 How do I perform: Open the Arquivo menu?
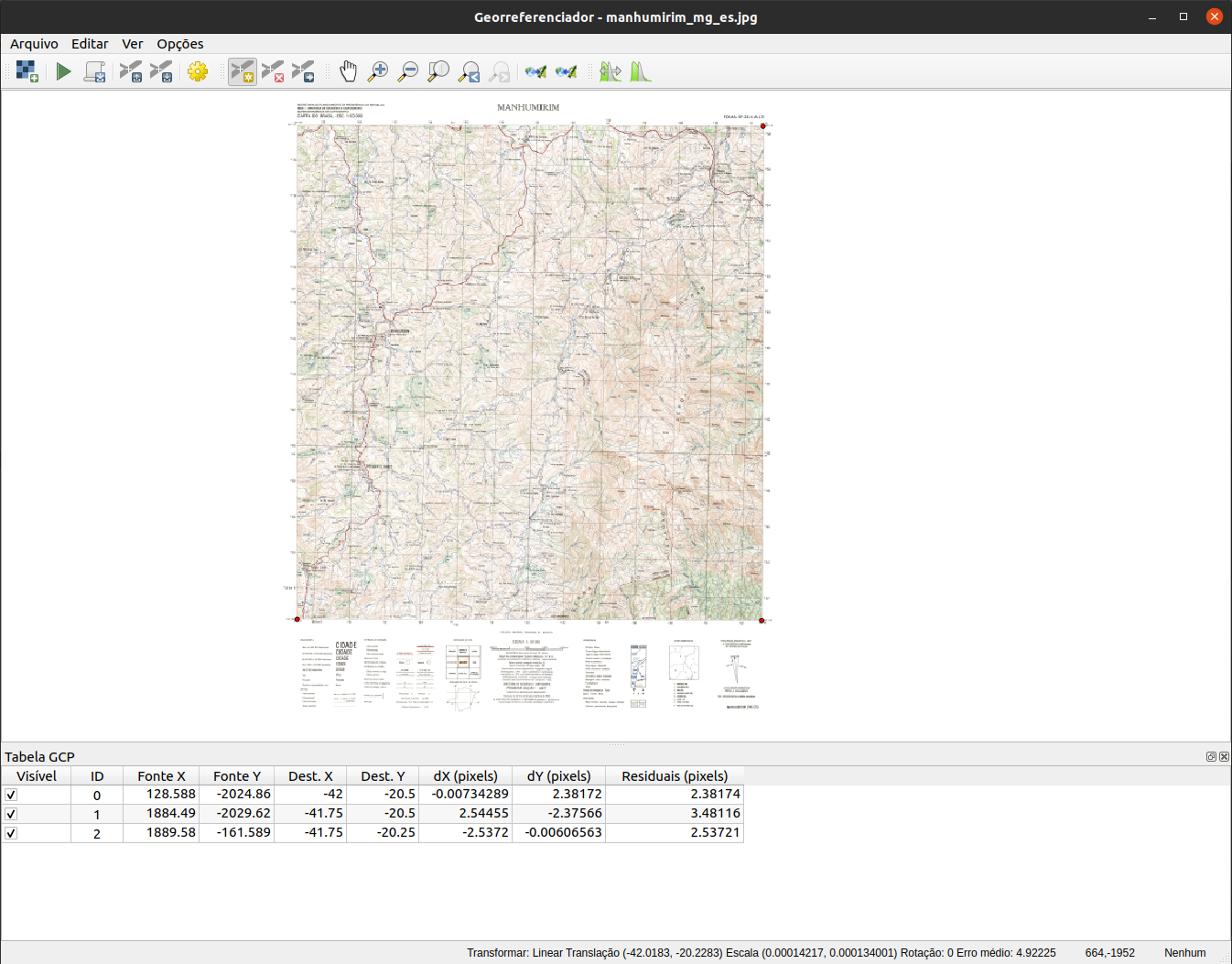[x=34, y=44]
